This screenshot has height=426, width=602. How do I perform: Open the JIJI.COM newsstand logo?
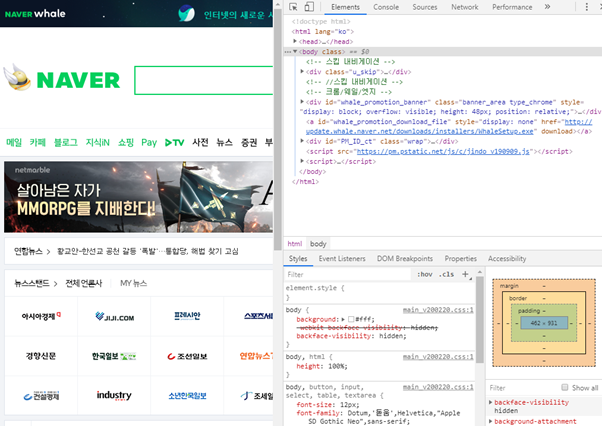click(114, 317)
